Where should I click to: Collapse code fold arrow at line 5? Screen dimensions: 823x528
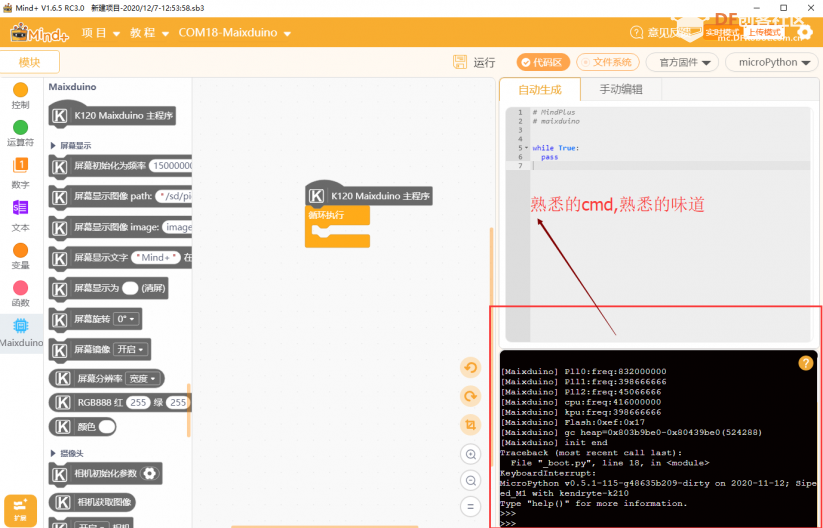pos(526,148)
